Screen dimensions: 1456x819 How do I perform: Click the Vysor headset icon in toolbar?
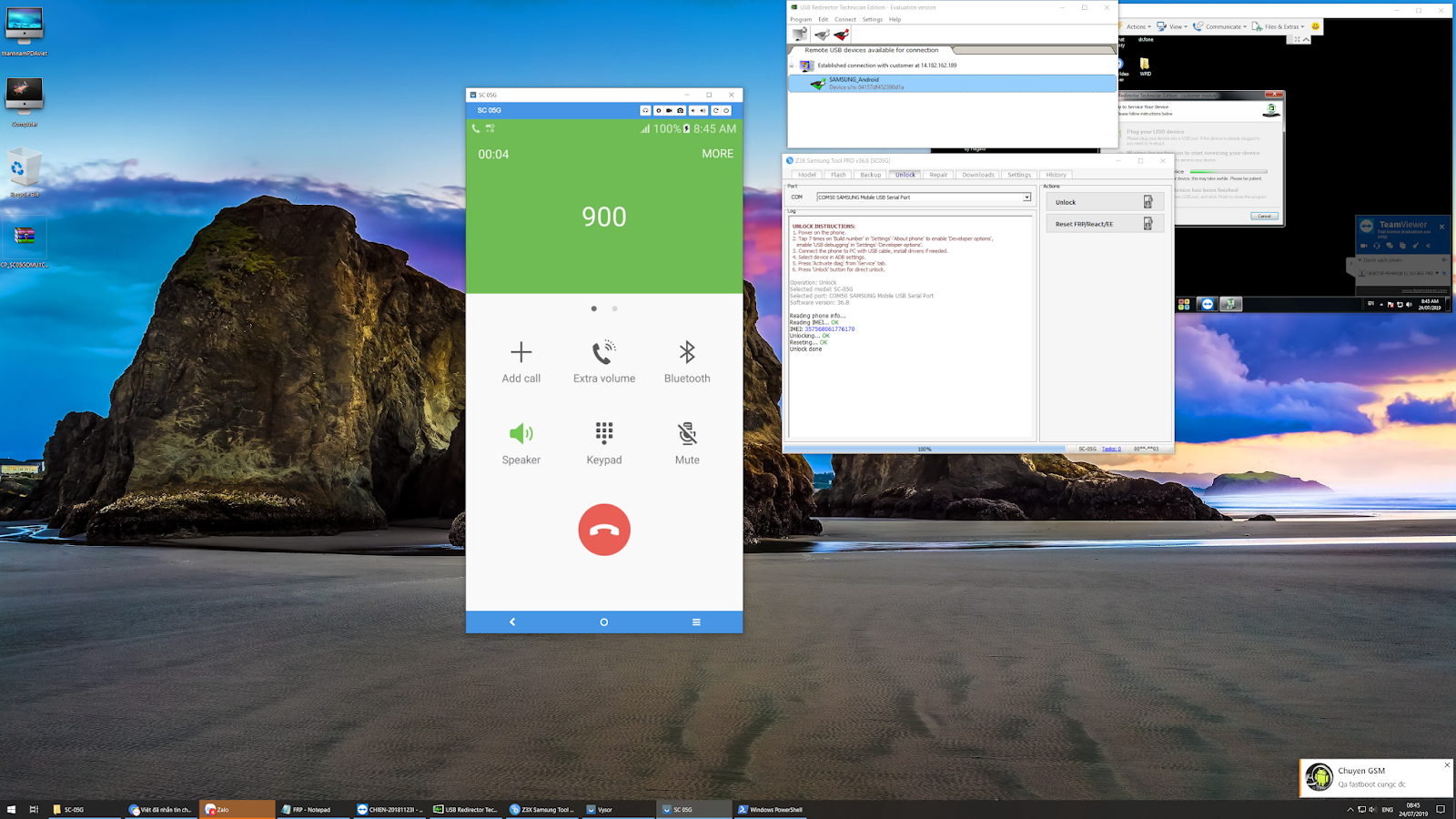(645, 110)
